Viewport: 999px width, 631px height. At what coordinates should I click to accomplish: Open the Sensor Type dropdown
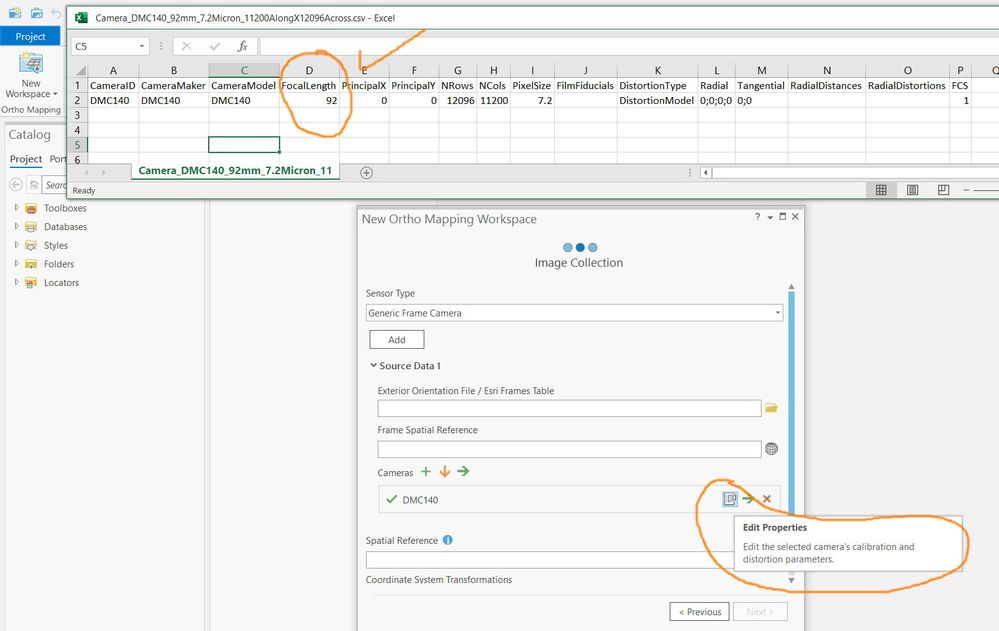574,313
